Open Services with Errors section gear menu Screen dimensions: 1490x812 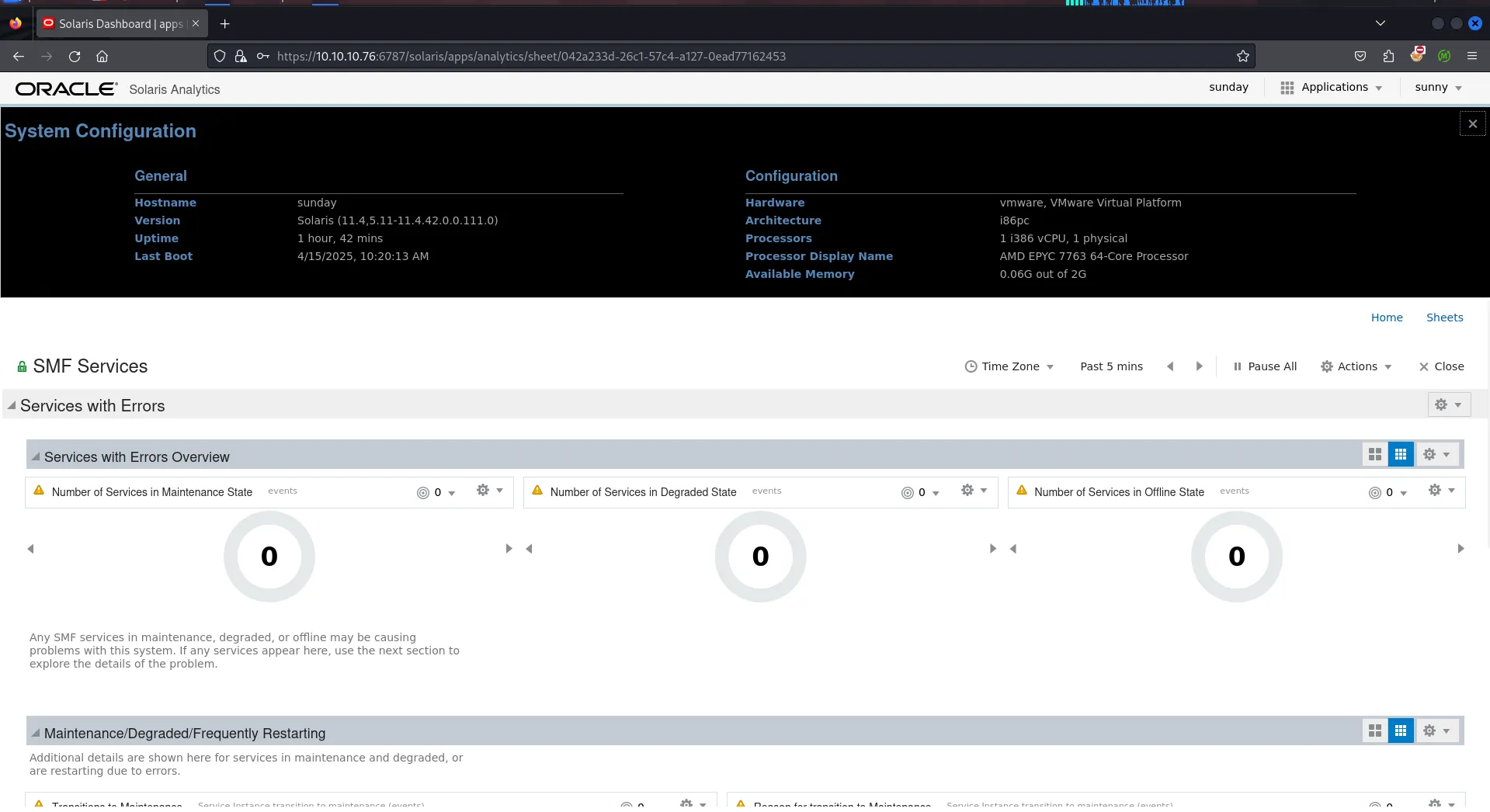[1449, 404]
